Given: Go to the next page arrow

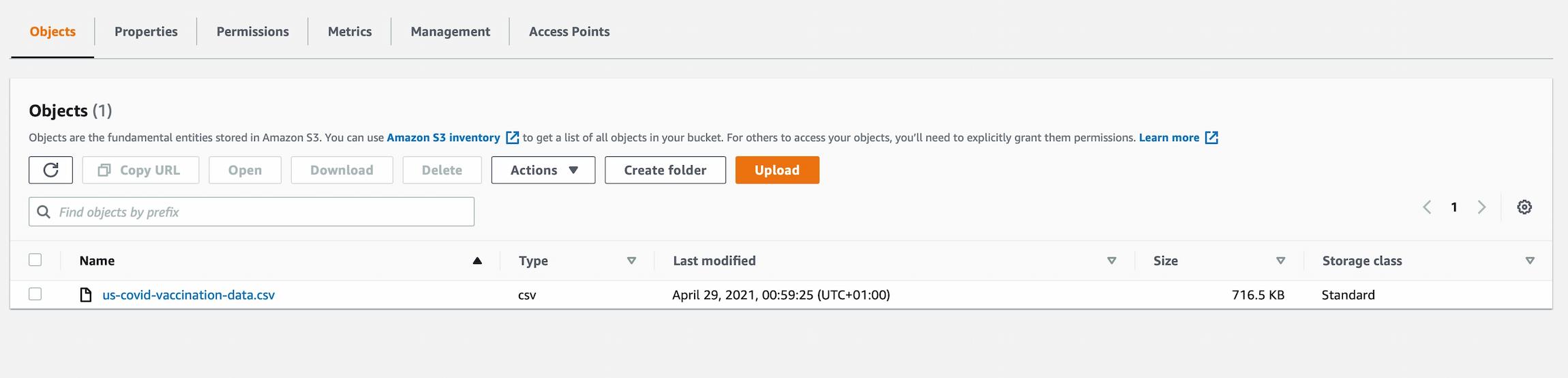Looking at the screenshot, I should 1481,207.
